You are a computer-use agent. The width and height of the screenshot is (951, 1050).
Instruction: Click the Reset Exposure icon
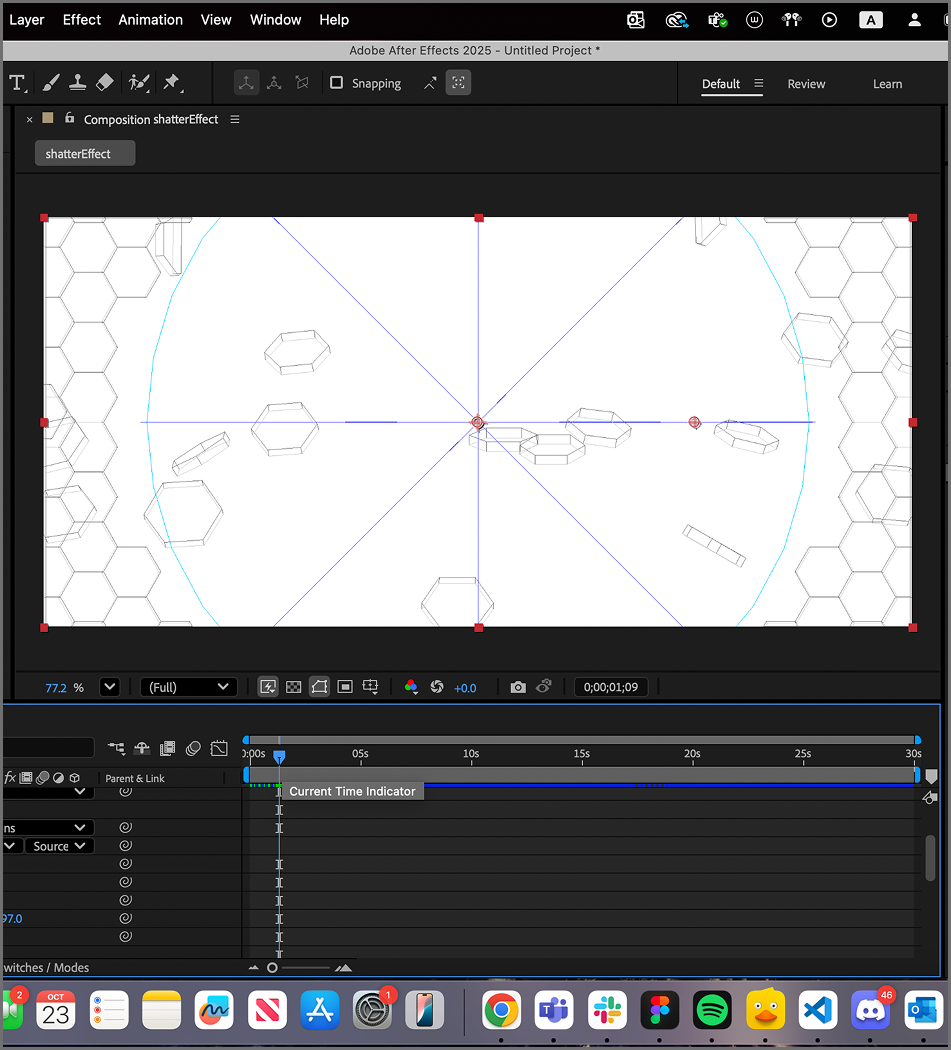tap(436, 687)
